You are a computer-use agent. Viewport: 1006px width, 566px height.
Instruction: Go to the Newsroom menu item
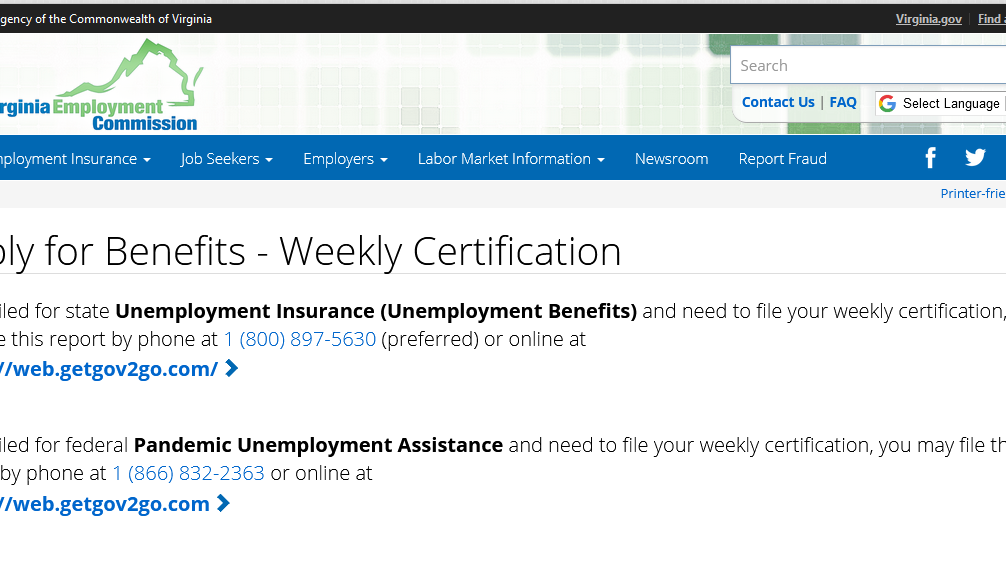(x=671, y=159)
